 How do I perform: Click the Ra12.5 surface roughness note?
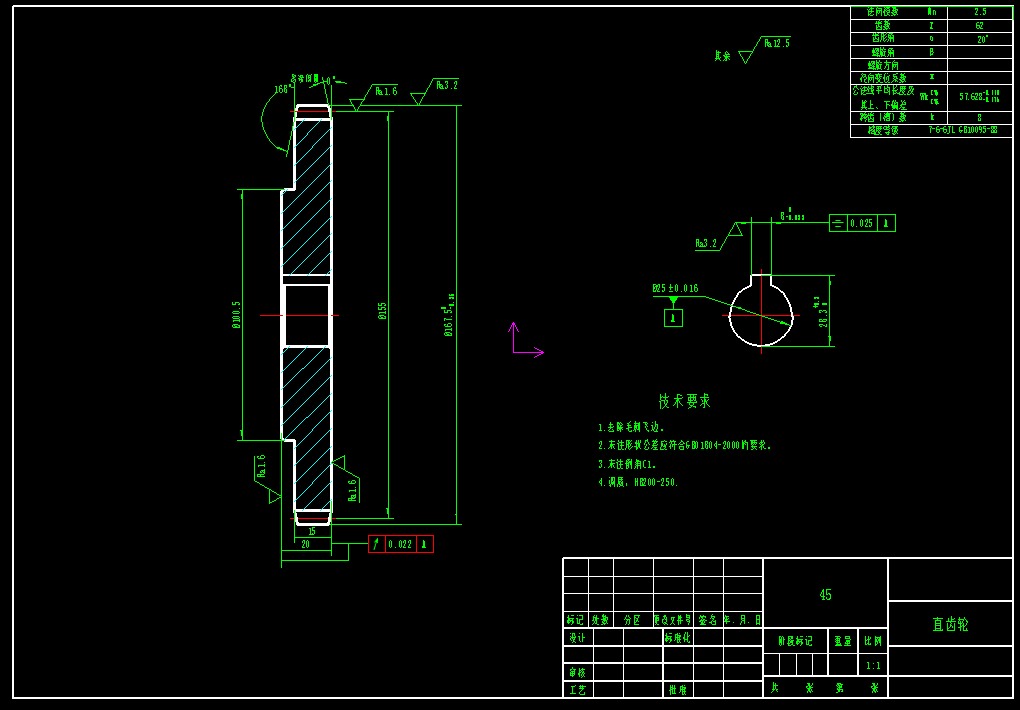click(x=777, y=43)
